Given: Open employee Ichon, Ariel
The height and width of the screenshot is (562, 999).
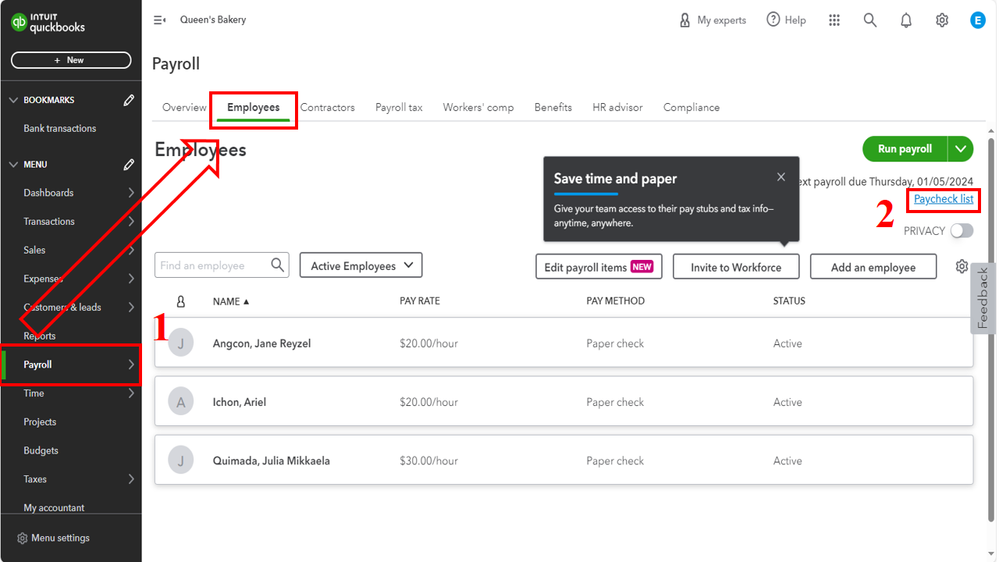Looking at the screenshot, I should (239, 402).
